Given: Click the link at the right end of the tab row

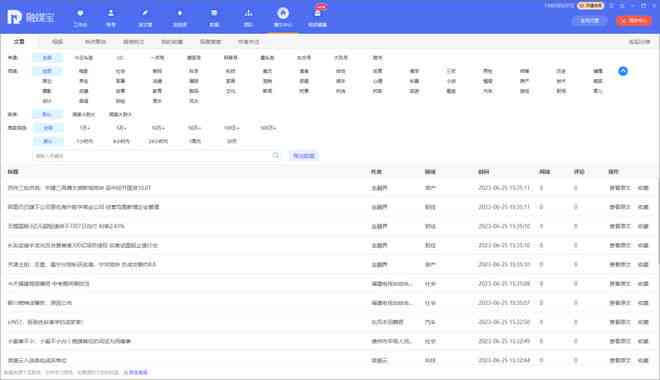Looking at the screenshot, I should click(x=639, y=42).
